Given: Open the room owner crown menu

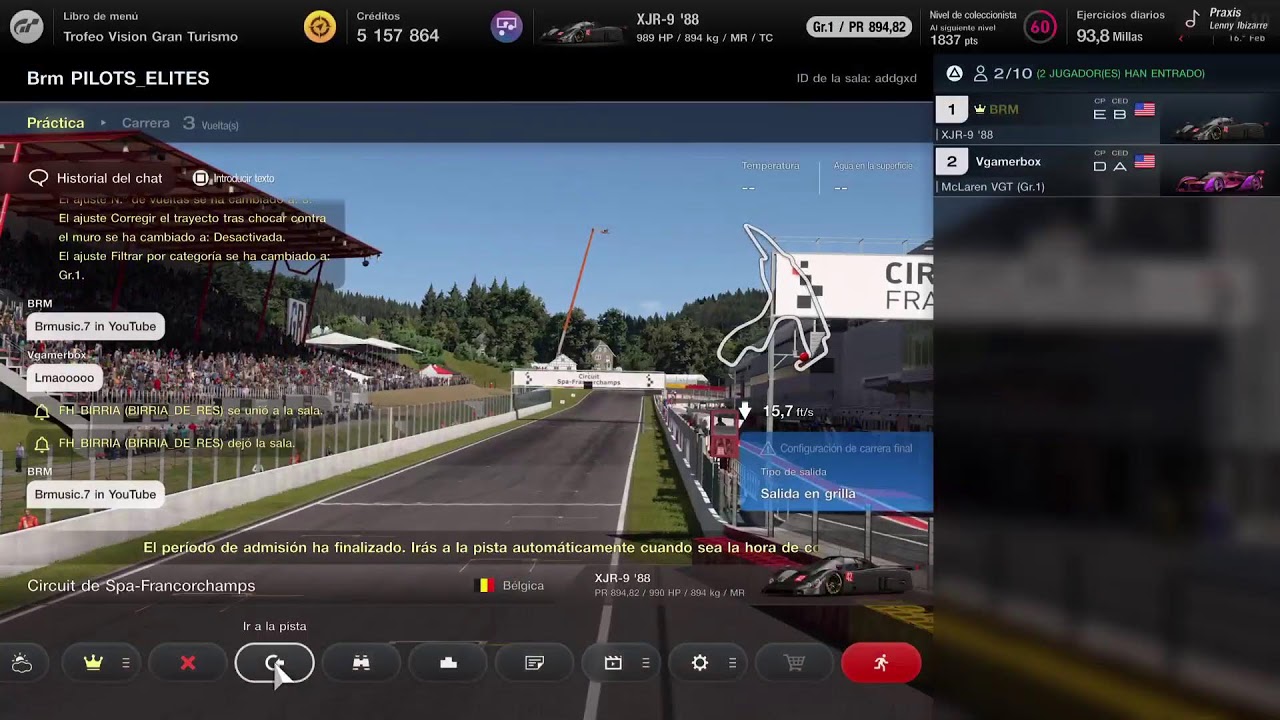Looking at the screenshot, I should (94, 663).
